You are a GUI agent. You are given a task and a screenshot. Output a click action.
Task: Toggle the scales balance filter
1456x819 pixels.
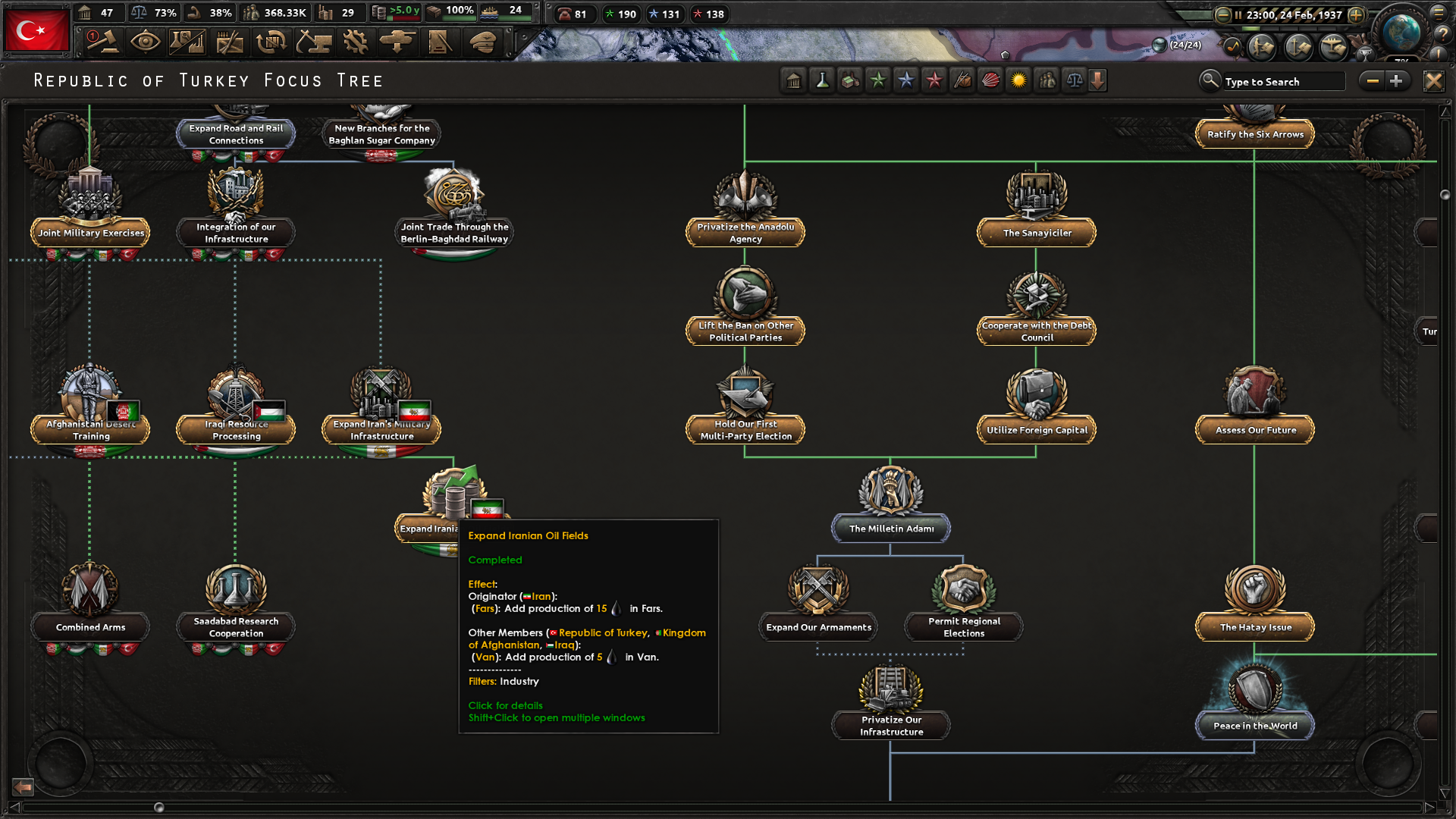pyautogui.click(x=1075, y=80)
